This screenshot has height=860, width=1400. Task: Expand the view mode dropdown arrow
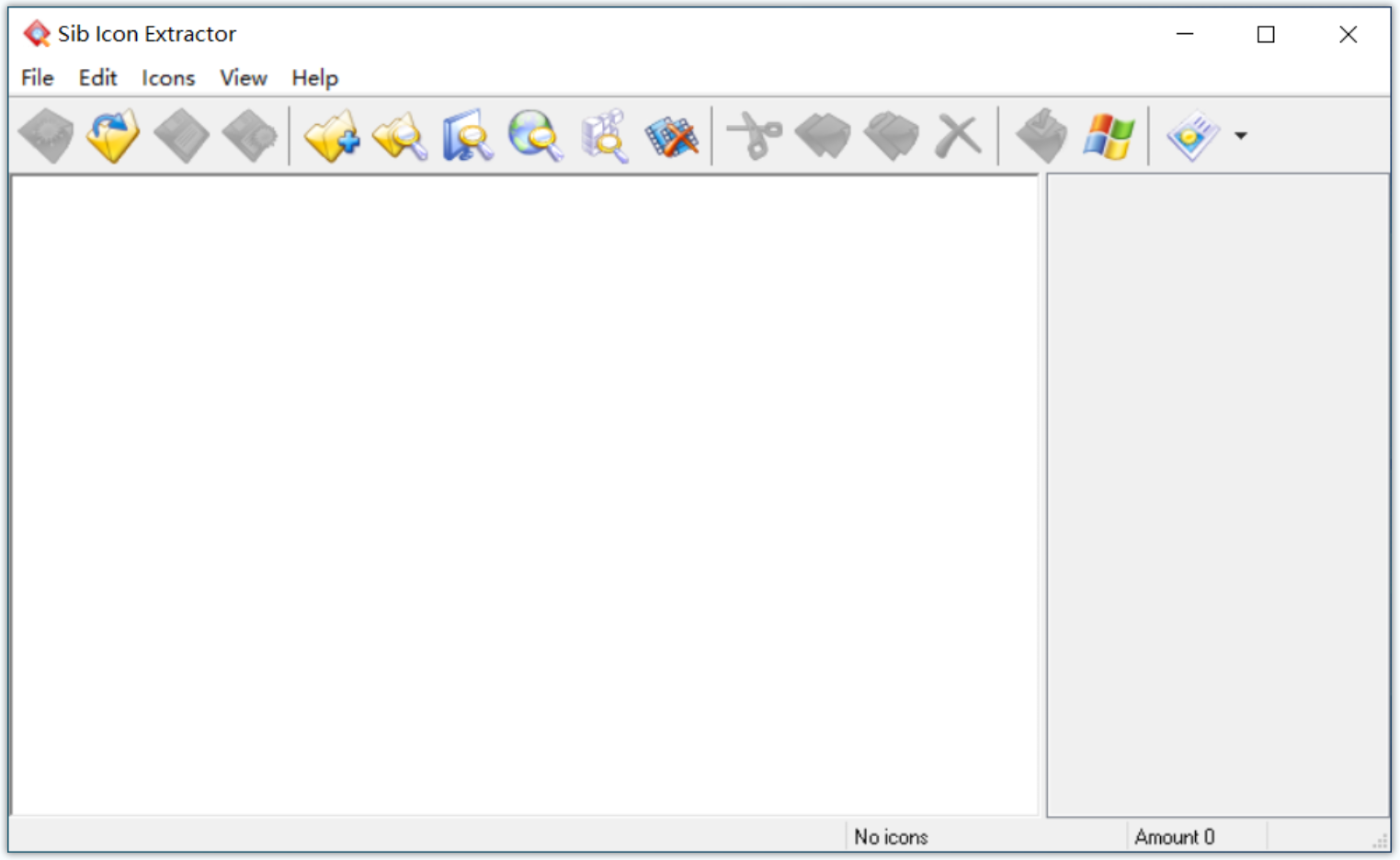click(1240, 136)
